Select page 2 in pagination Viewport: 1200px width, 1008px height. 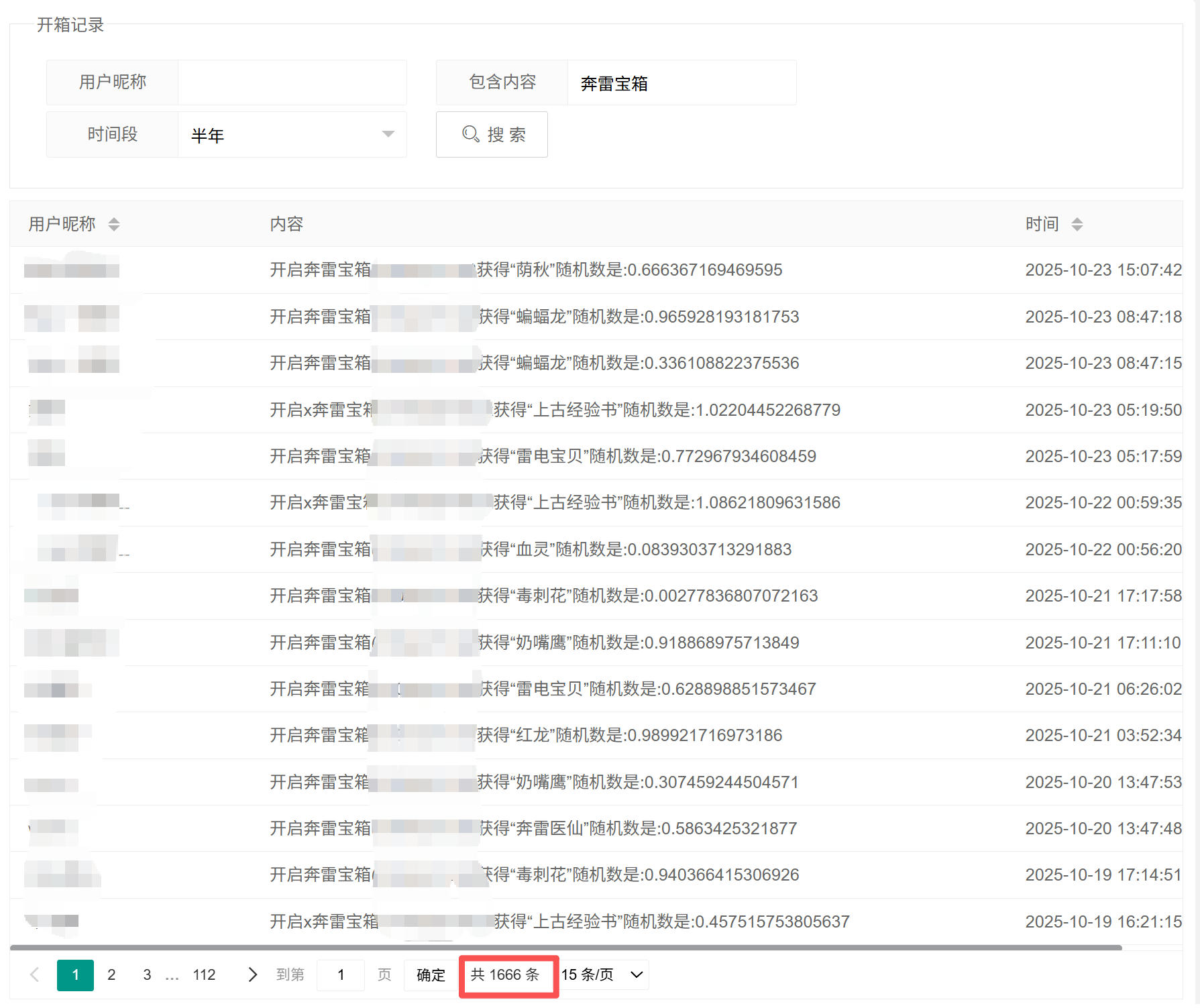pyautogui.click(x=111, y=974)
